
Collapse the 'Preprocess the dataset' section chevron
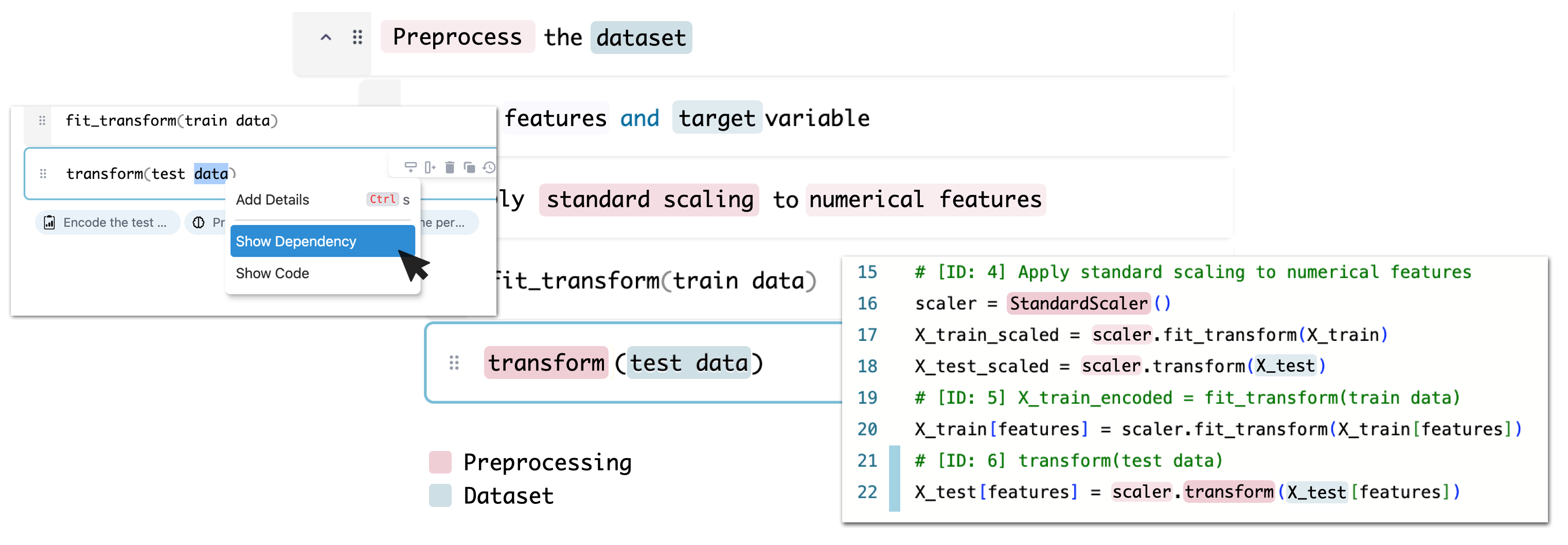[326, 38]
